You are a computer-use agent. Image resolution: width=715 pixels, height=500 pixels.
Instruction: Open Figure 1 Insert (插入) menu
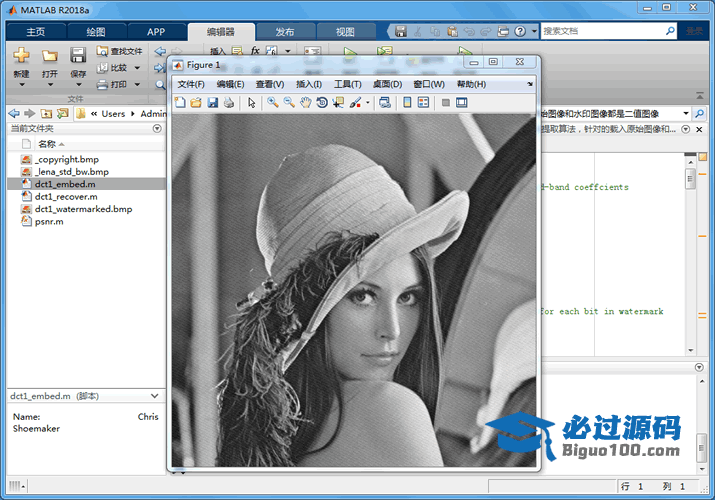[309, 84]
